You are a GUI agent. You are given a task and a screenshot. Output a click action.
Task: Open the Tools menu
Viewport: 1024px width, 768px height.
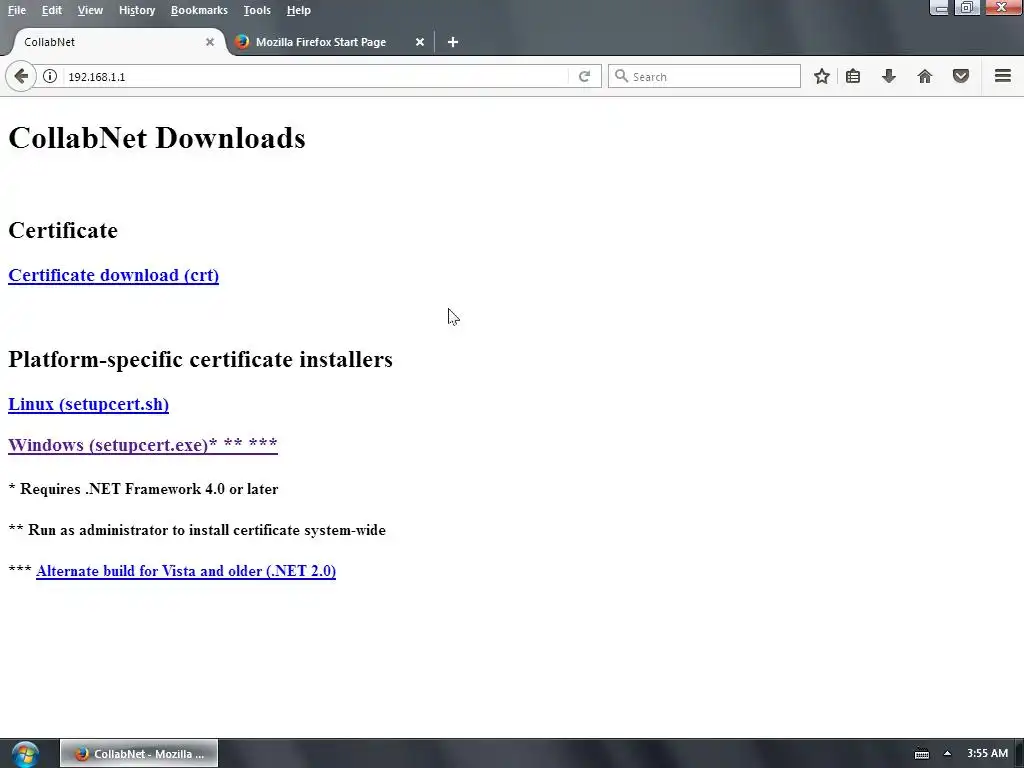tap(257, 10)
